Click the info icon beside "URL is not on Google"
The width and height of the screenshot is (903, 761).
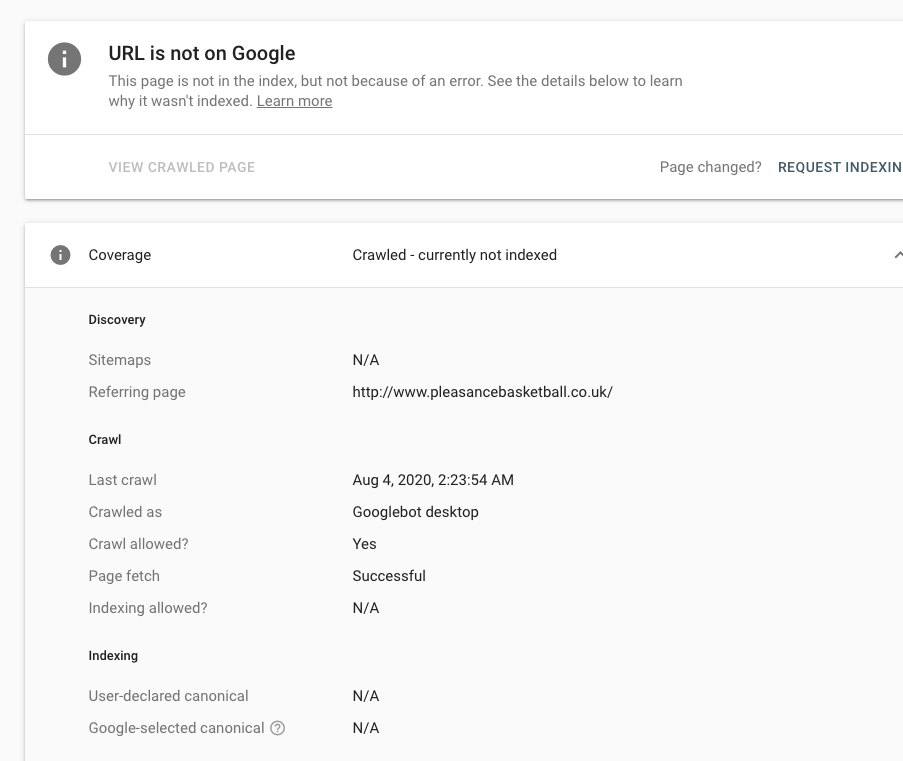click(64, 59)
